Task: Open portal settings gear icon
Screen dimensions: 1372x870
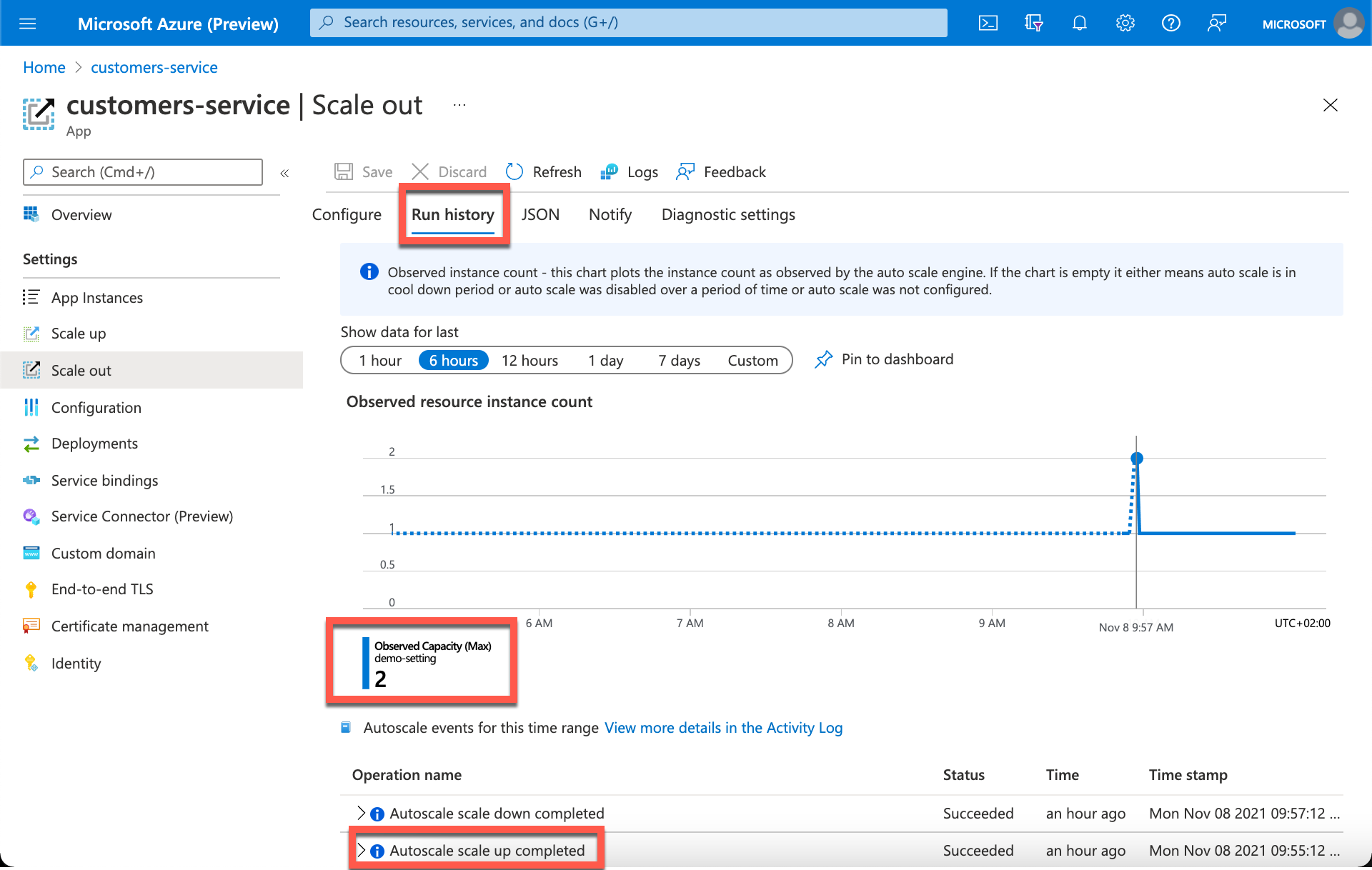Action: click(x=1125, y=24)
